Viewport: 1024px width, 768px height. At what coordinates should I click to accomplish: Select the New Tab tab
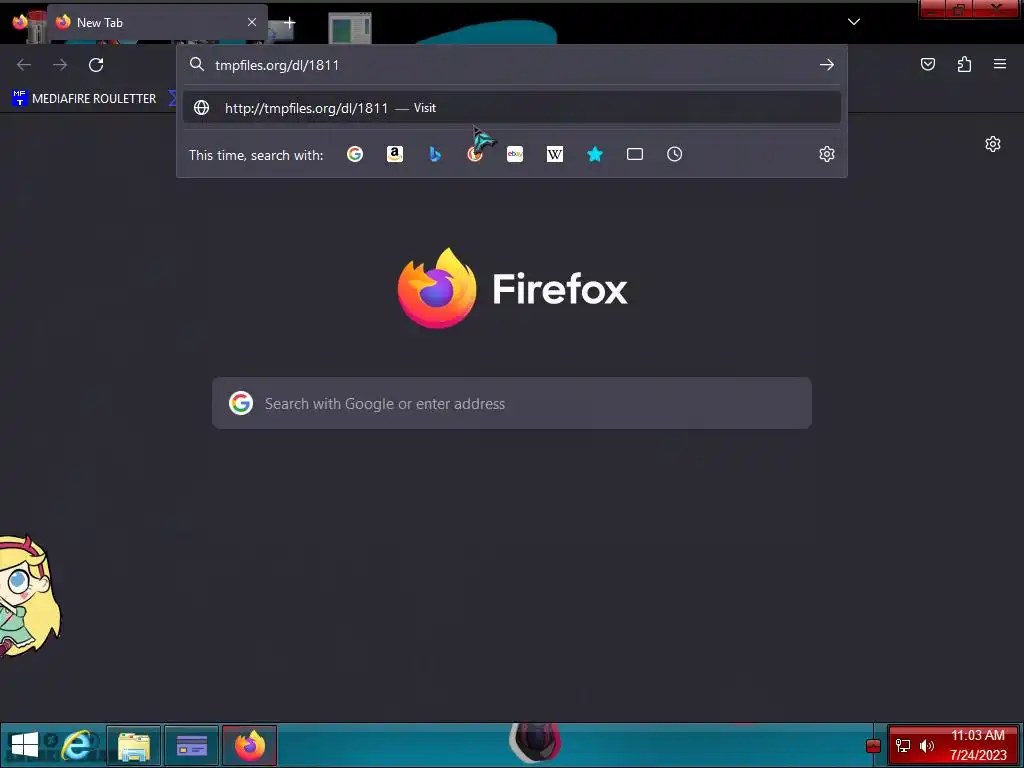pos(157,22)
